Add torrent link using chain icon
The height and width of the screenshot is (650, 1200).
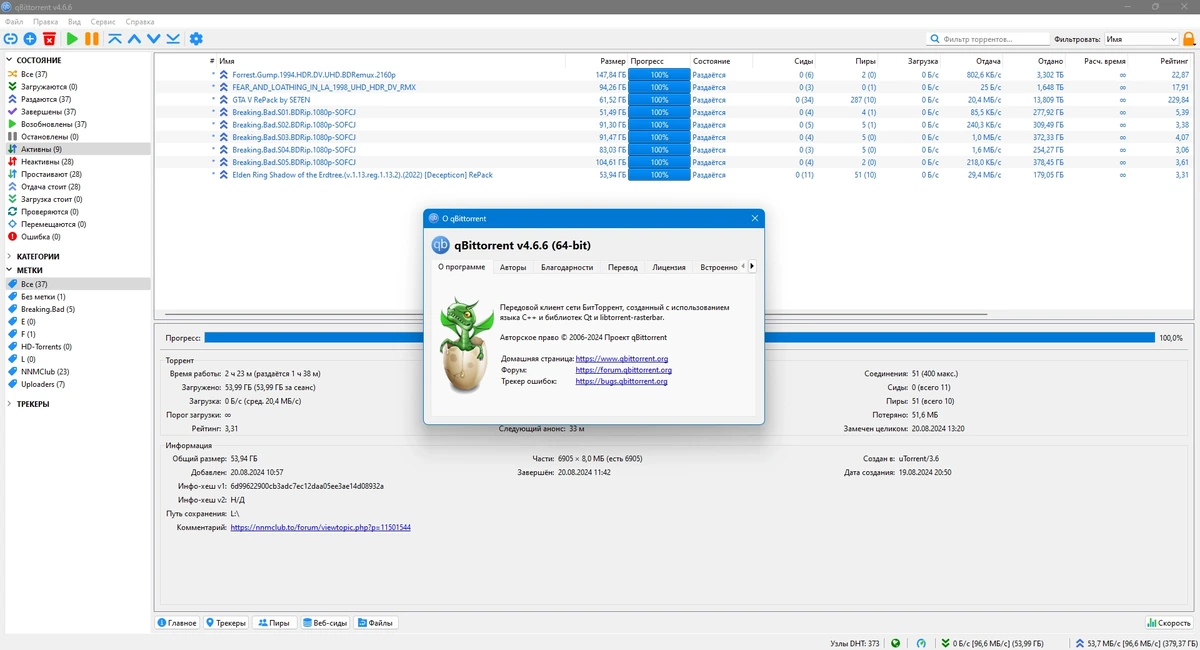[11, 39]
